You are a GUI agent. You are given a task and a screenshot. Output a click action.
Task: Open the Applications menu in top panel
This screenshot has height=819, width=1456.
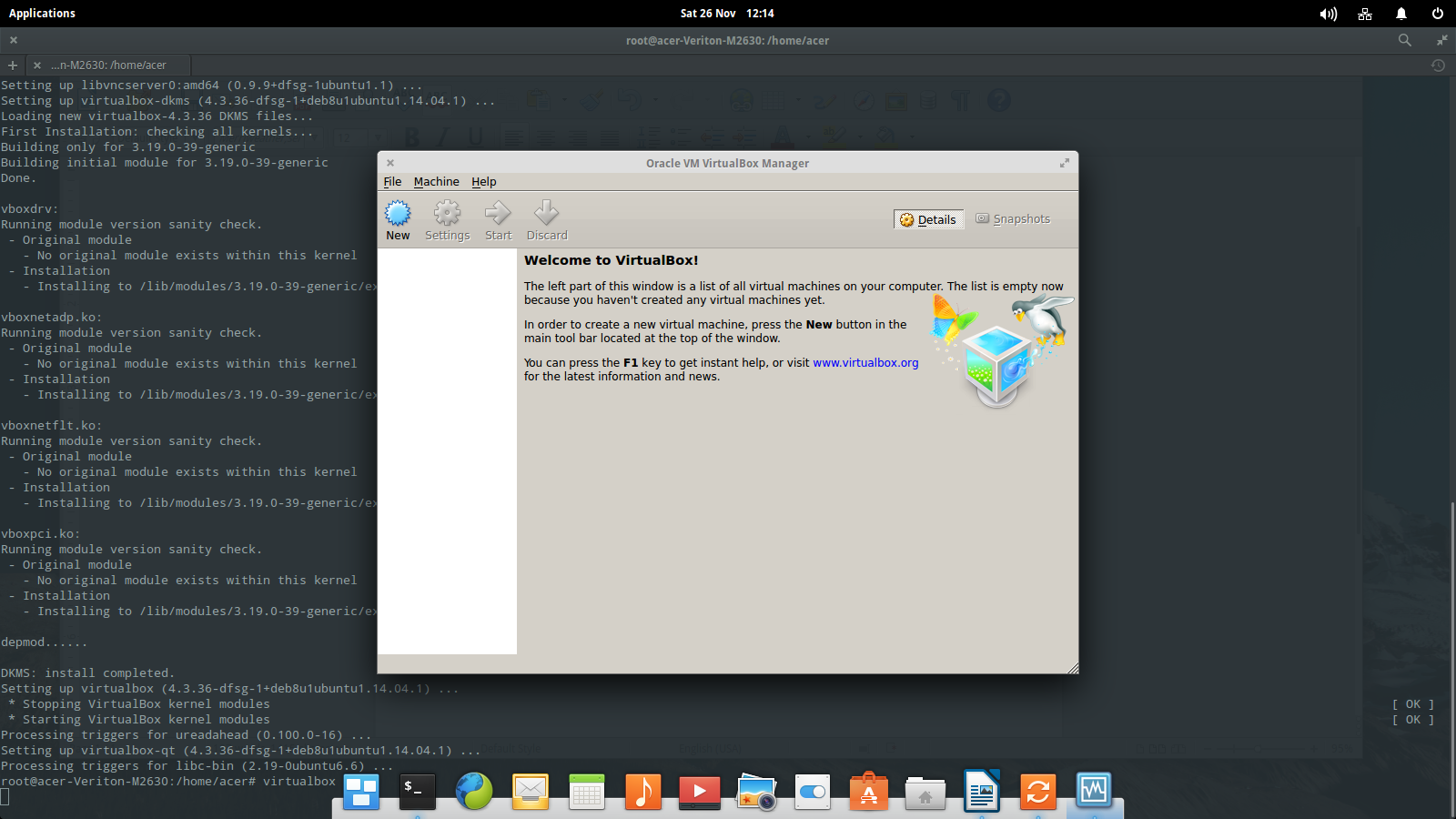42,14
